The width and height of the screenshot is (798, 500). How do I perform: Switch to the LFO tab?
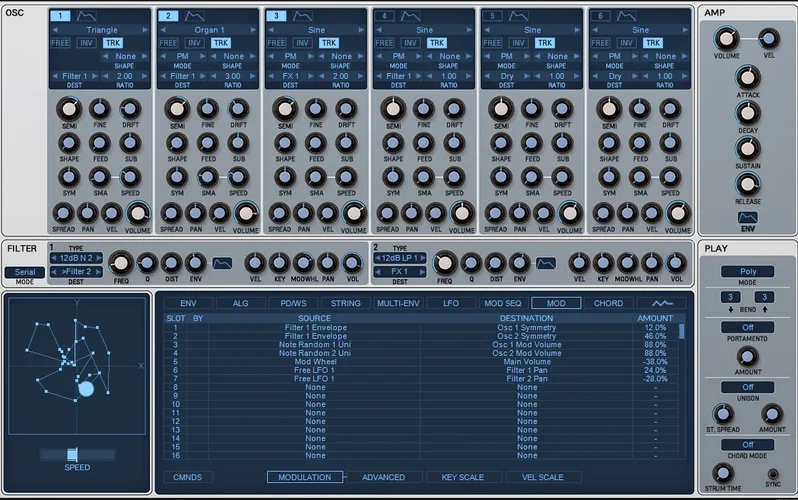450,303
